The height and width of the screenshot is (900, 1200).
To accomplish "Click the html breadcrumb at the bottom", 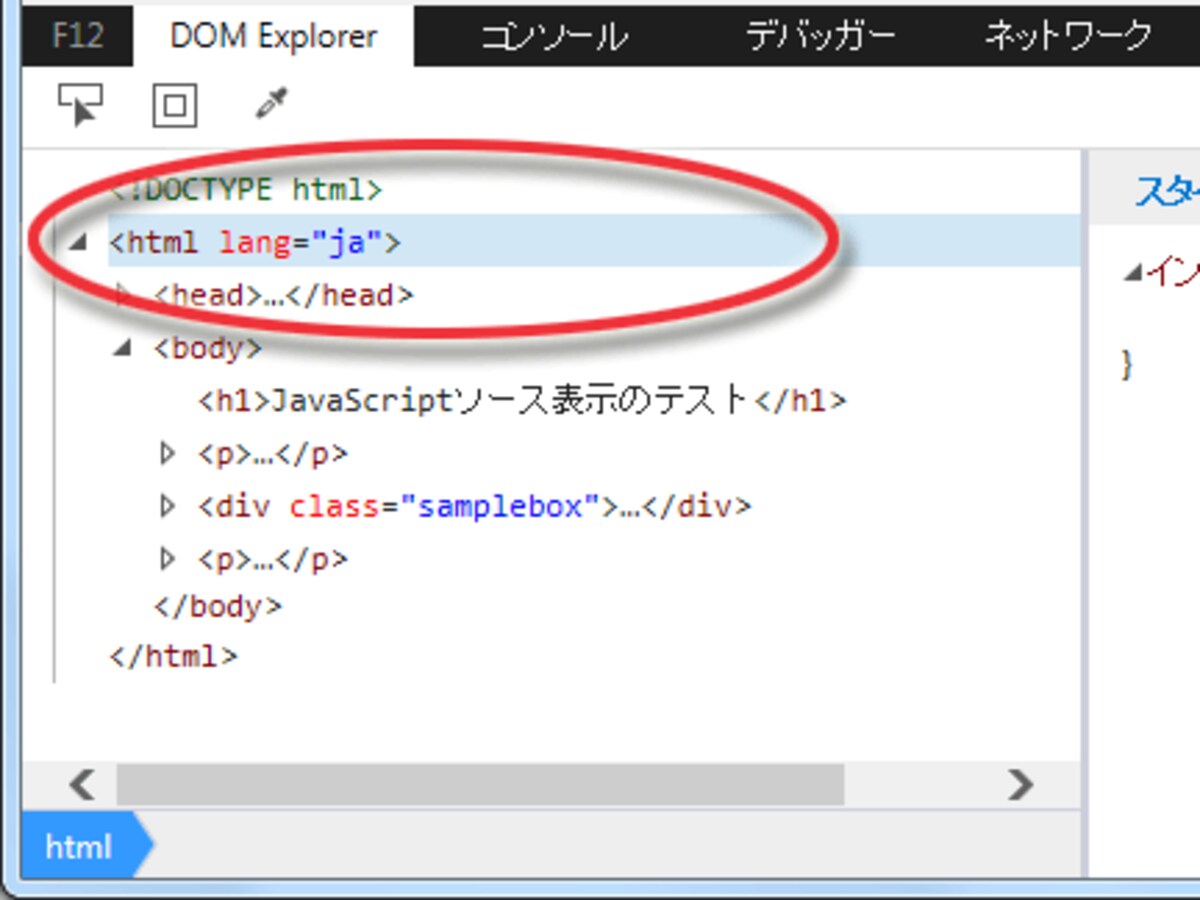I will coord(80,847).
